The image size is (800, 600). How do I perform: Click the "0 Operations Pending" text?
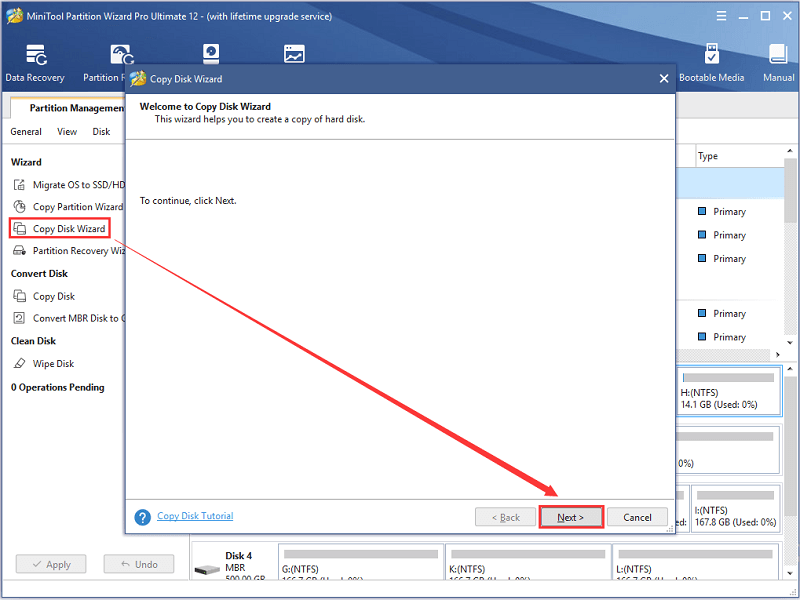coord(58,387)
